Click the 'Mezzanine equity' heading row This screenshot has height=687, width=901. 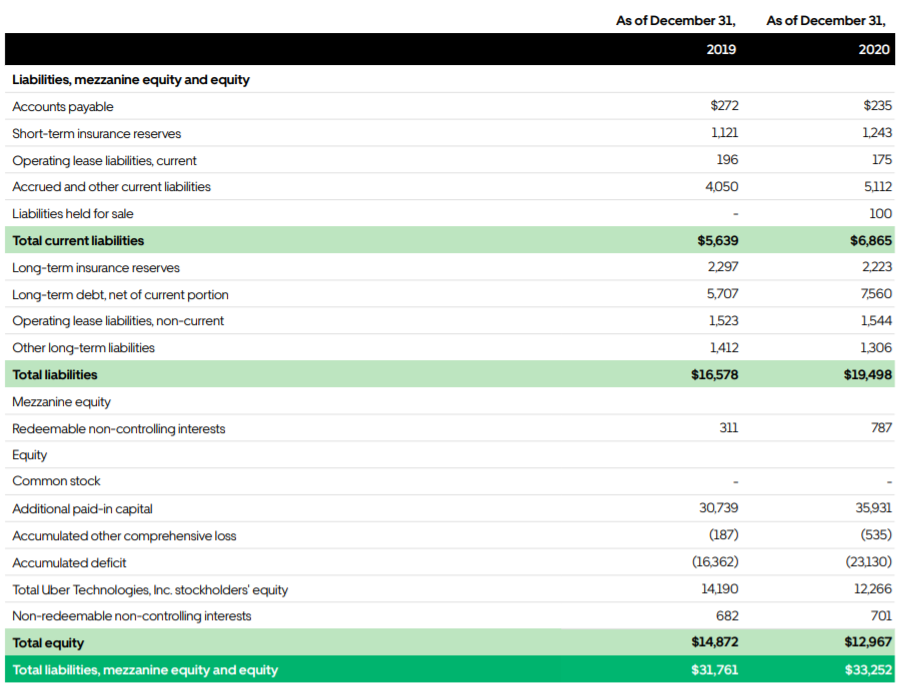coord(61,402)
